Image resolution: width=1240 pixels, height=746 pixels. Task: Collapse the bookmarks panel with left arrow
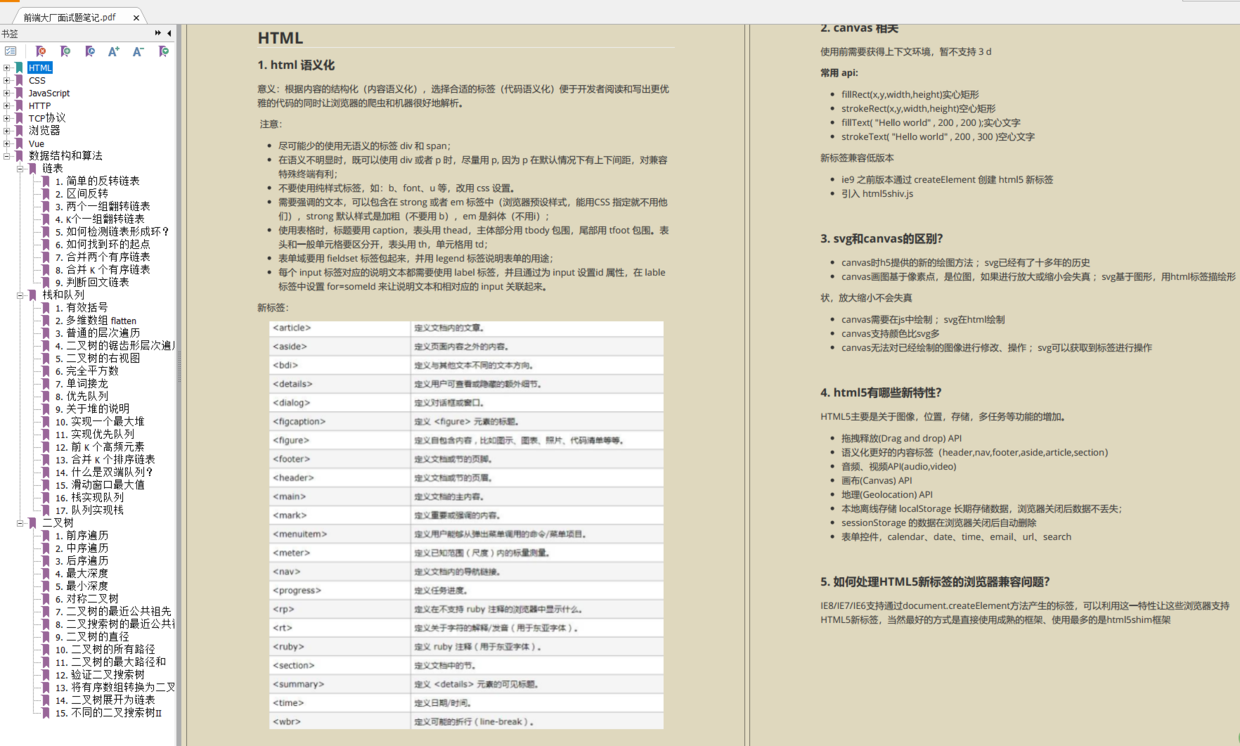coord(169,33)
